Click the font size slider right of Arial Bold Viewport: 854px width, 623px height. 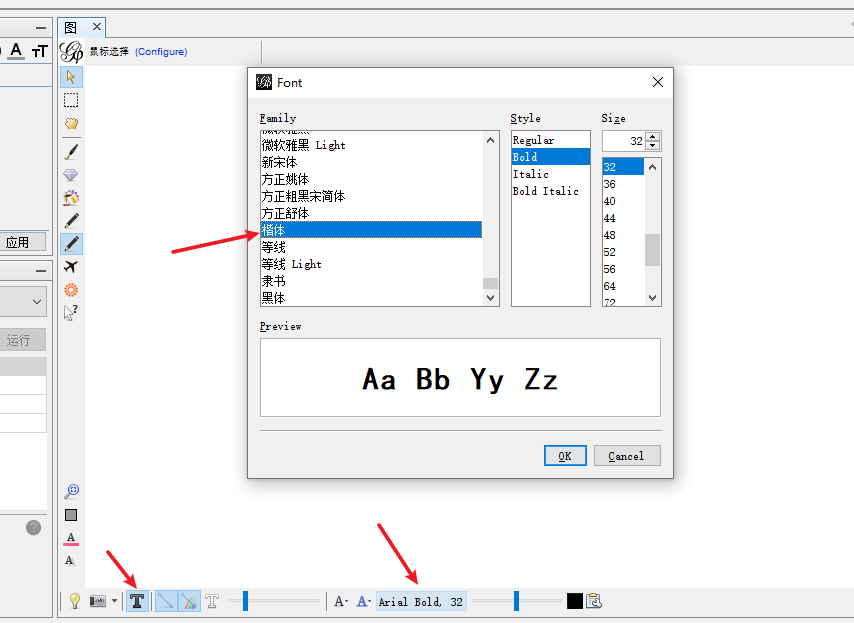pos(516,601)
